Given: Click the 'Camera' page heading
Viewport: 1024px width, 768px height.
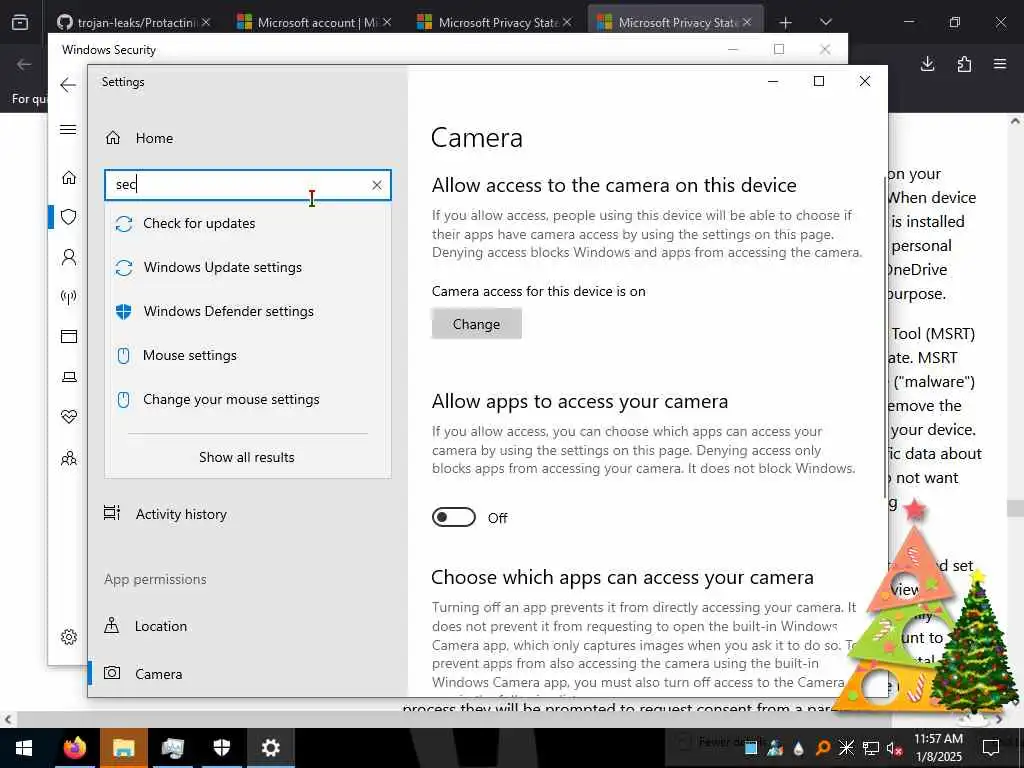Looking at the screenshot, I should (x=477, y=138).
